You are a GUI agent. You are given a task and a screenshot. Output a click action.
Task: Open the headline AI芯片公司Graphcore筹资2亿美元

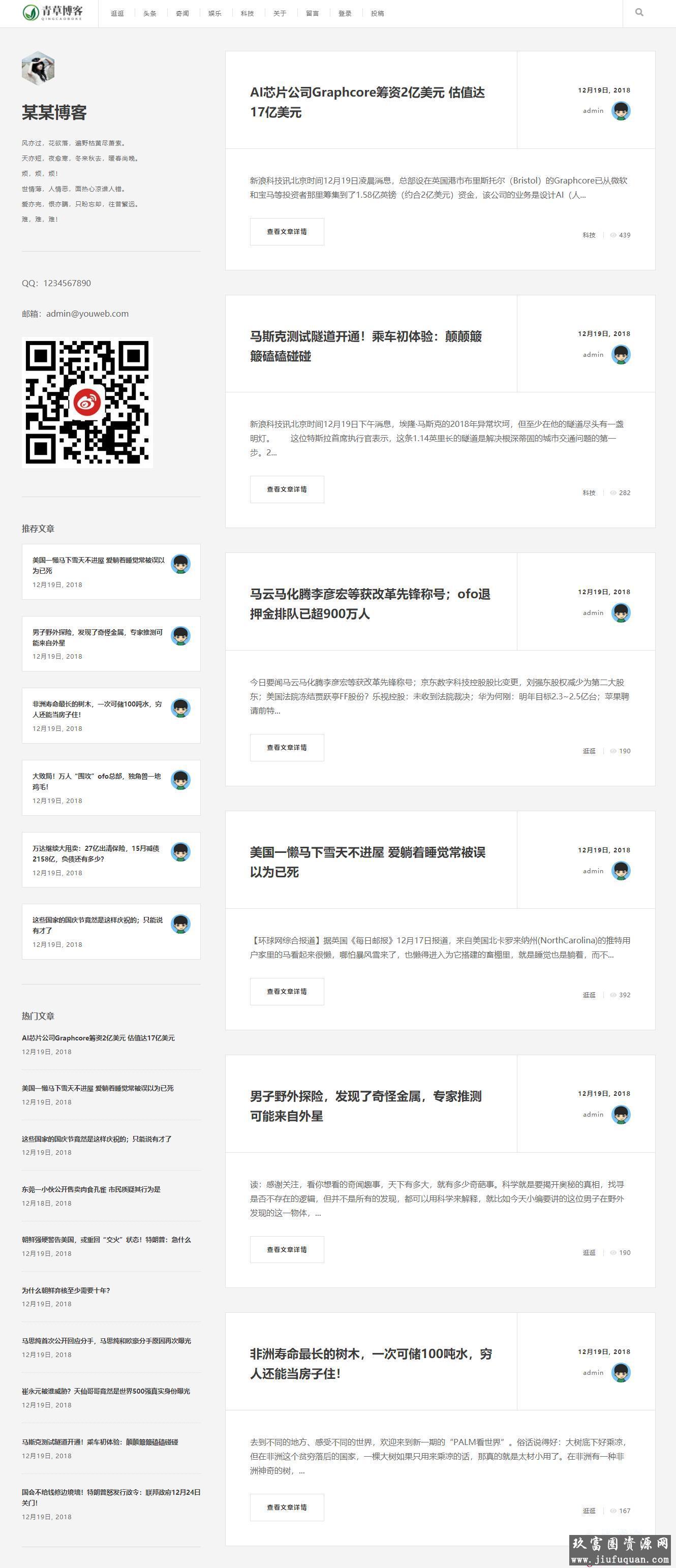[x=367, y=102]
